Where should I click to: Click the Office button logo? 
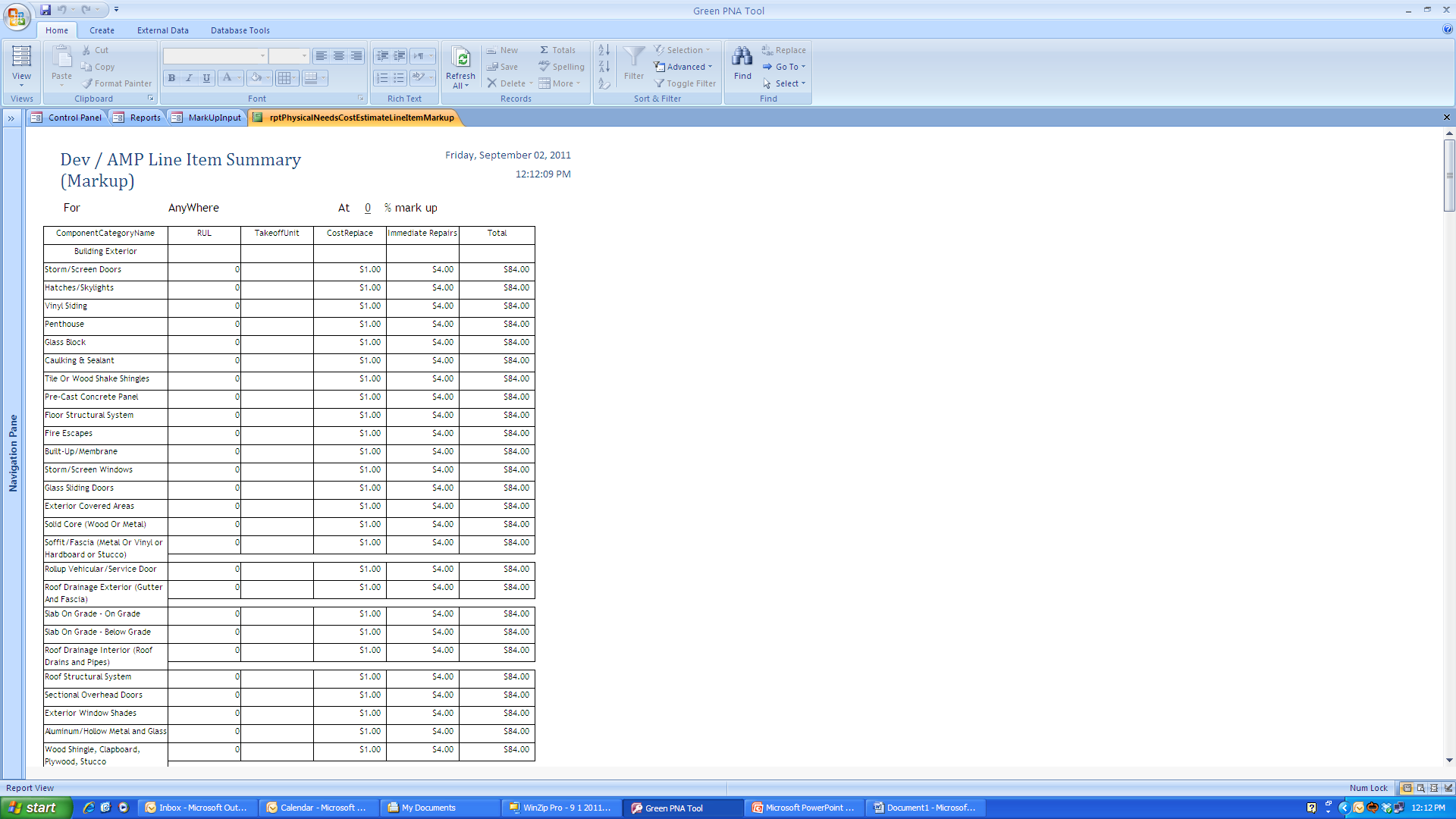(17, 17)
